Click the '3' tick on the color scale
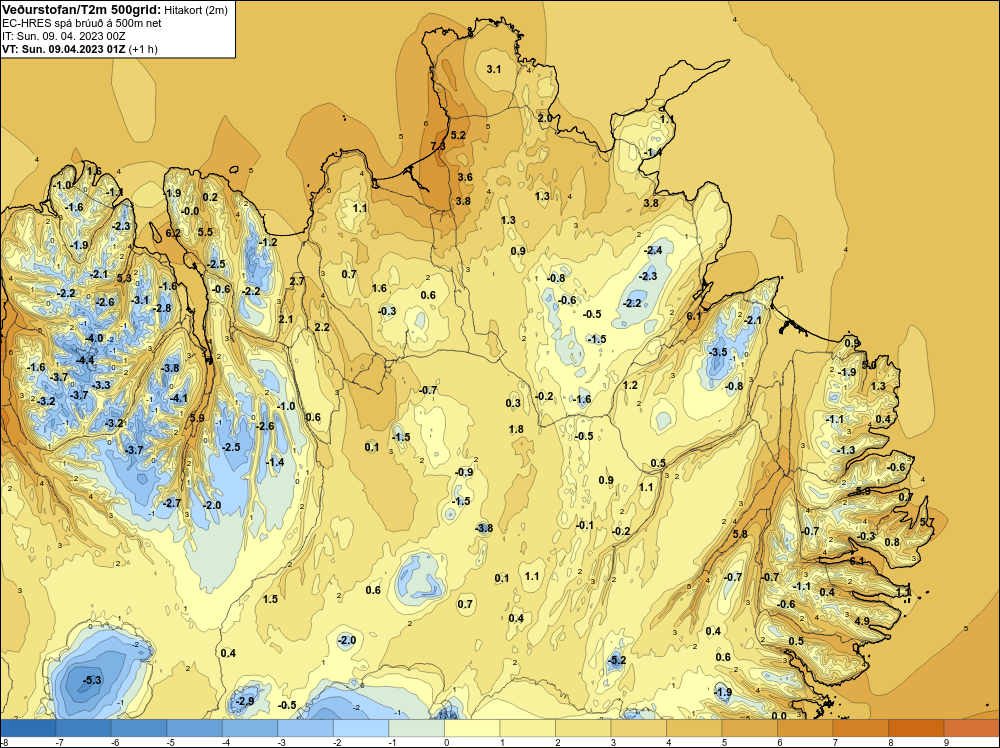The height and width of the screenshot is (748, 1000). click(613, 742)
